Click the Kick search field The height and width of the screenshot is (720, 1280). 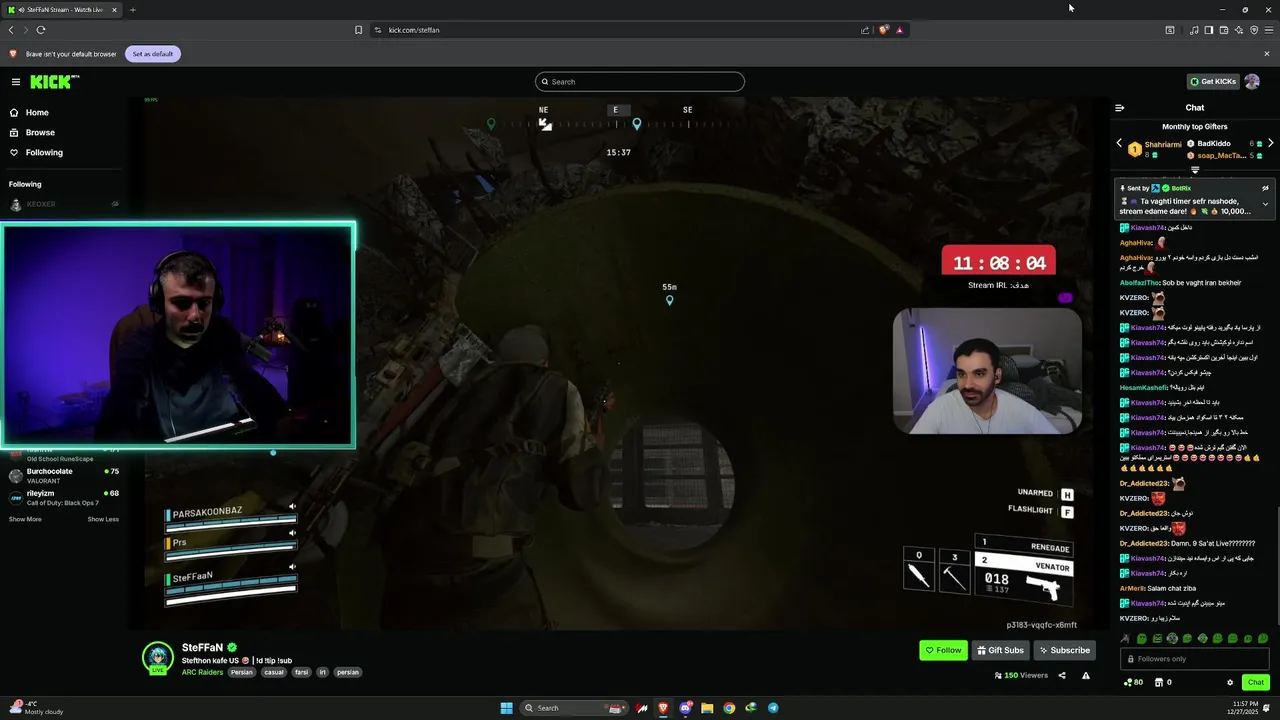click(x=640, y=82)
